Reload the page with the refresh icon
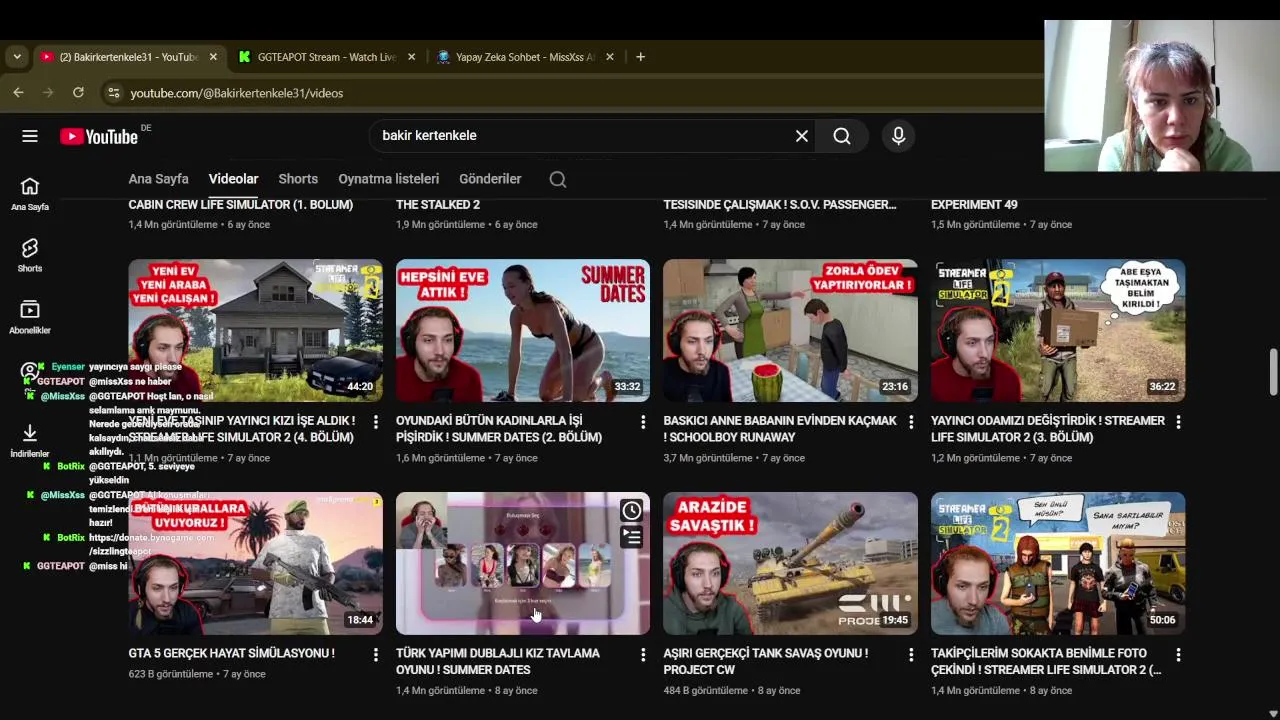 (78, 93)
